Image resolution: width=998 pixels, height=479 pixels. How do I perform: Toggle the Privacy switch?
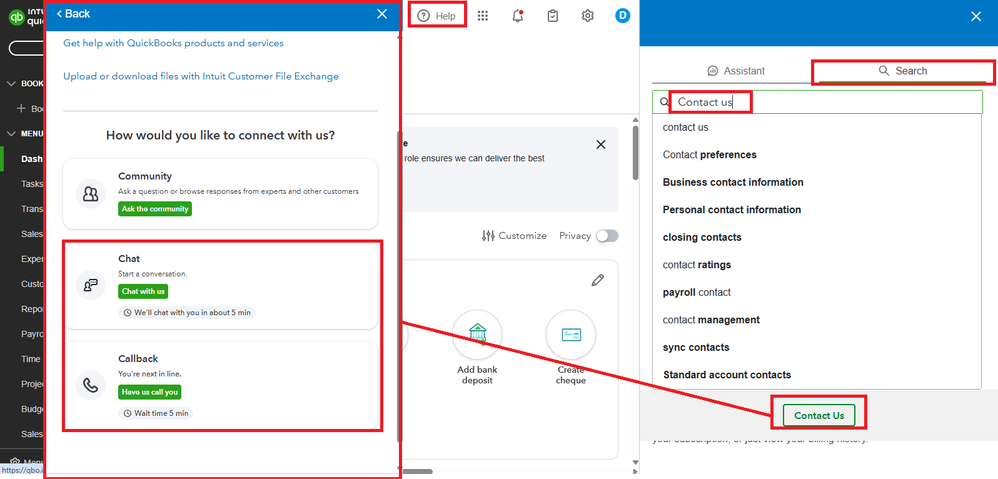point(607,236)
